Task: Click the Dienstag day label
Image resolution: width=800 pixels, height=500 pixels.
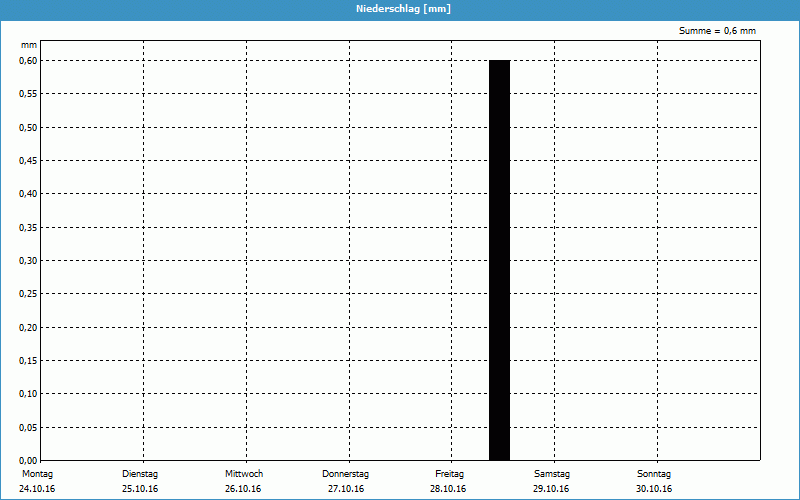Action: pyautogui.click(x=140, y=474)
